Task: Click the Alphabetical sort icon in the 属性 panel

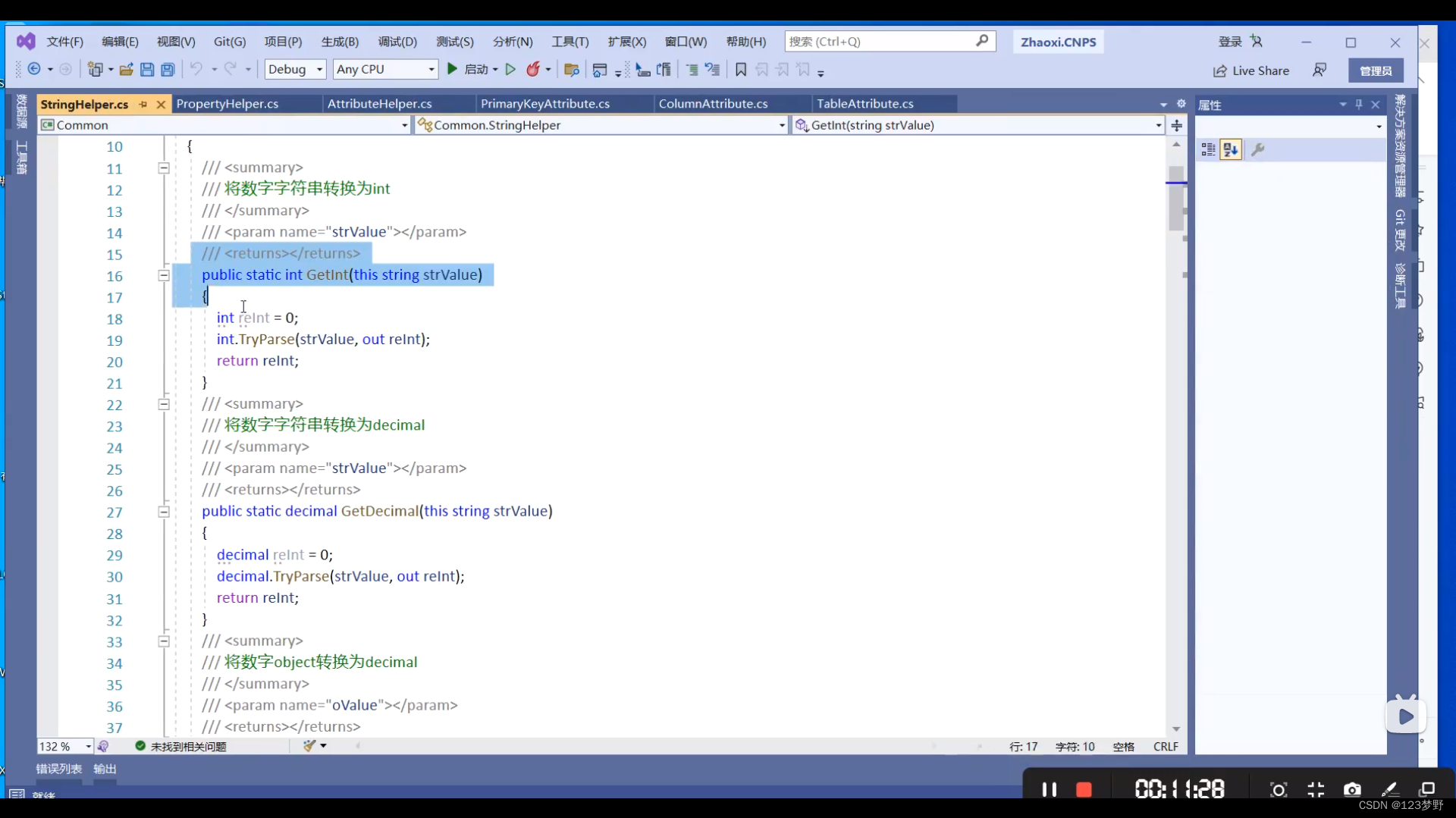Action: click(x=1231, y=150)
